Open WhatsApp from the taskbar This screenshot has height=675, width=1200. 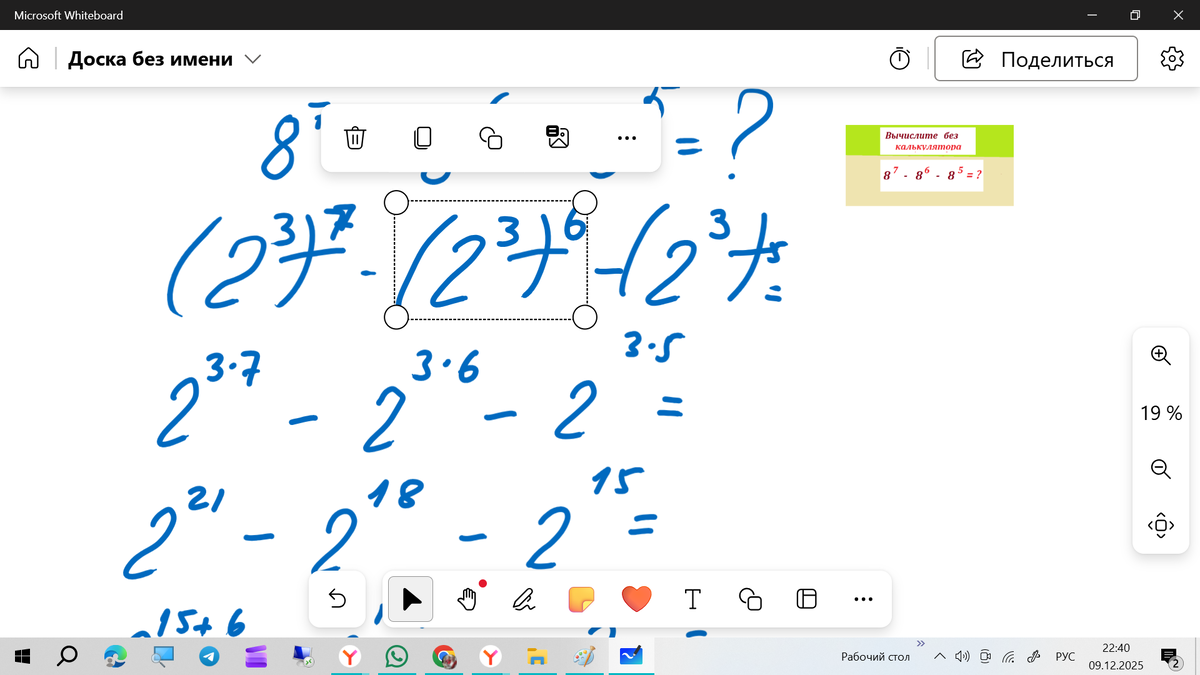click(397, 657)
